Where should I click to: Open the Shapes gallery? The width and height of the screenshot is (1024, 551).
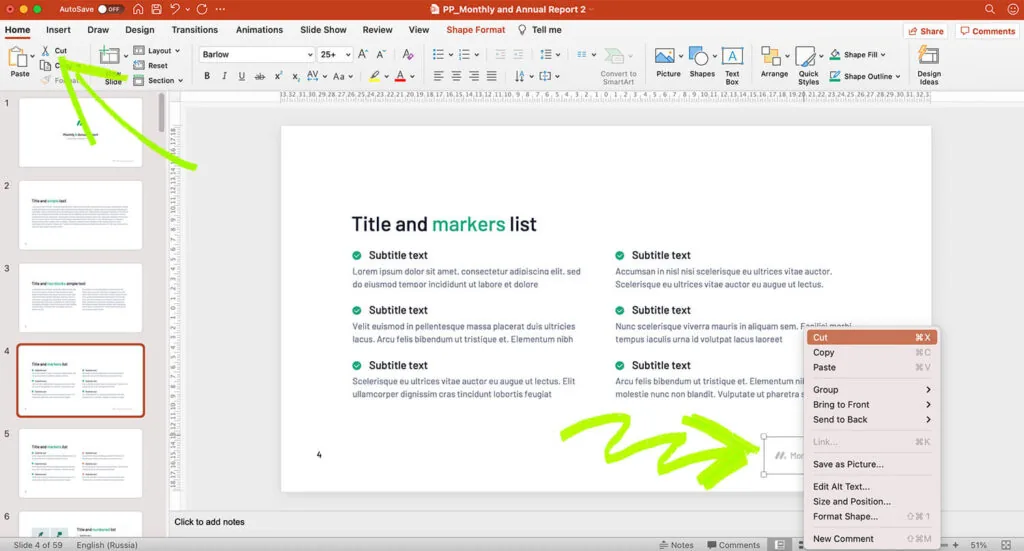(x=702, y=63)
